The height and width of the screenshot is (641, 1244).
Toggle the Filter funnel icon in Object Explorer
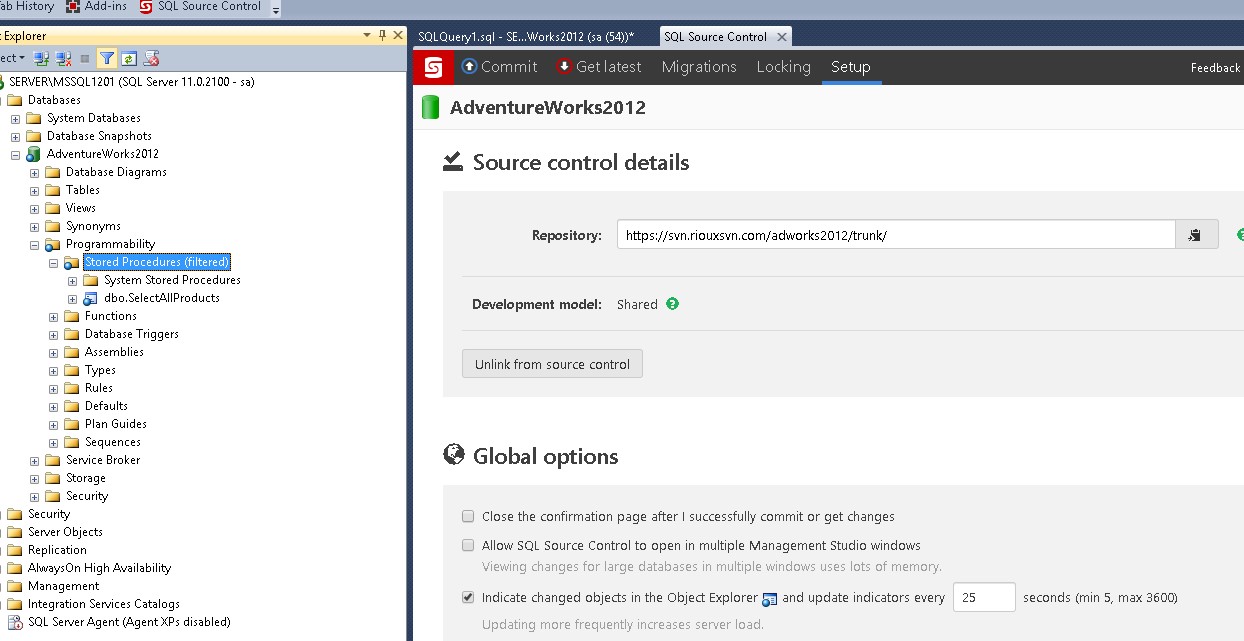tap(106, 59)
